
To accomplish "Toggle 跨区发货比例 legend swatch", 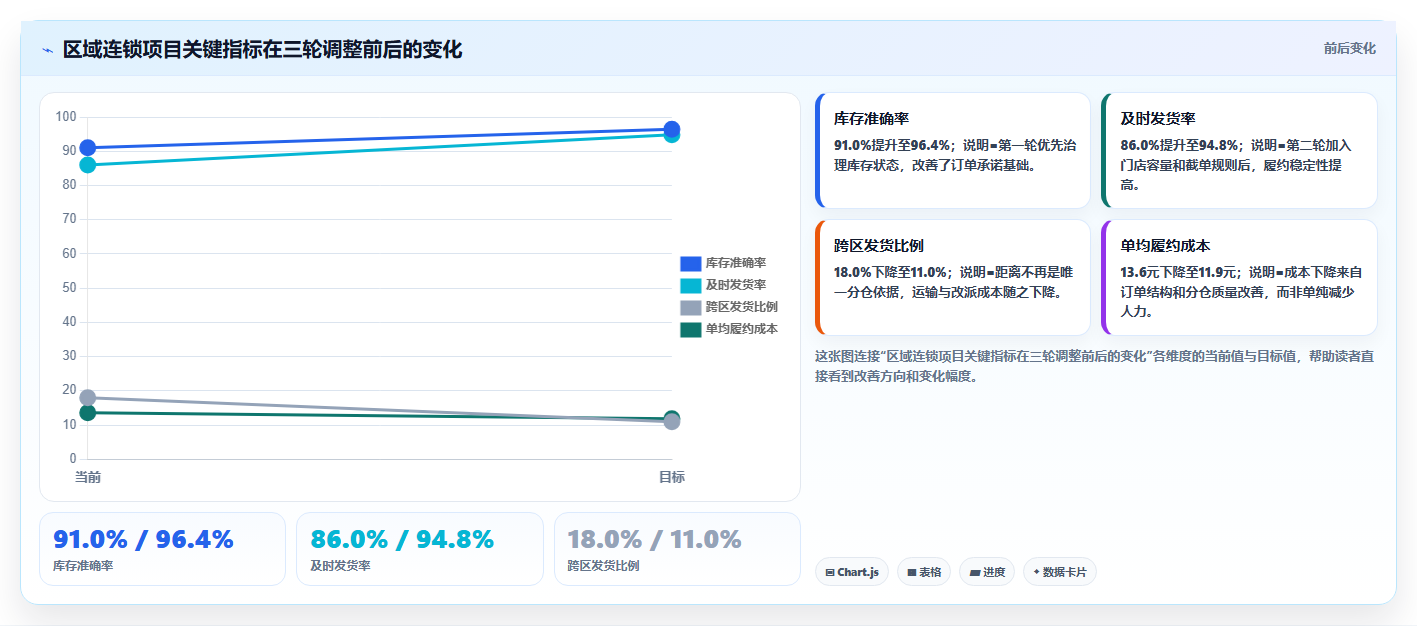I will [x=691, y=307].
